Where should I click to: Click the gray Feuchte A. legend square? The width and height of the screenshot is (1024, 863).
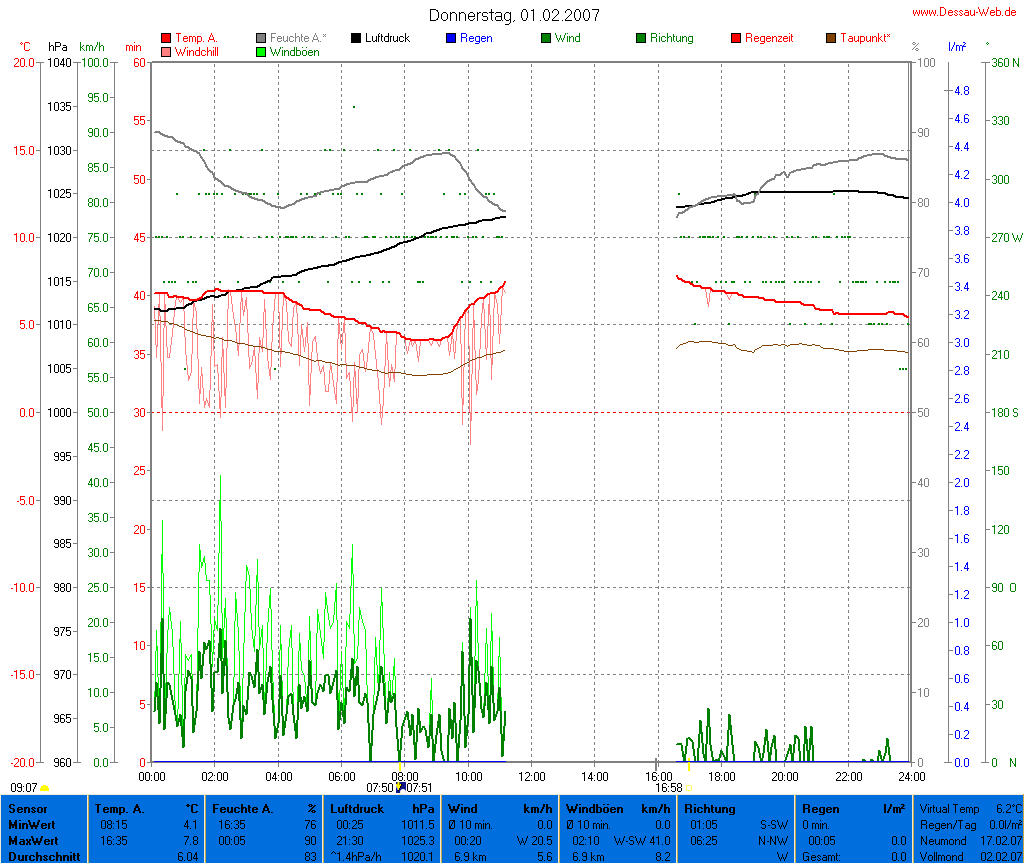(261, 38)
